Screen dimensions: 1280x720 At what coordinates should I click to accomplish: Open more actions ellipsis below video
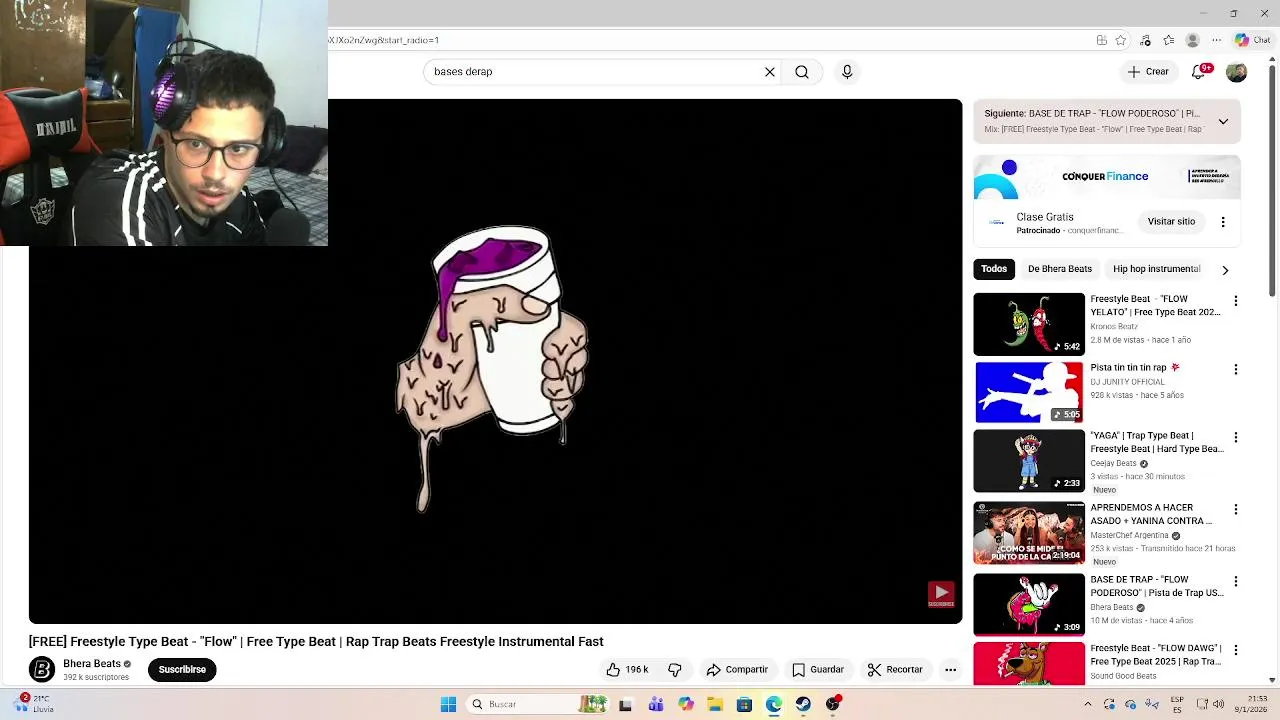(951, 670)
